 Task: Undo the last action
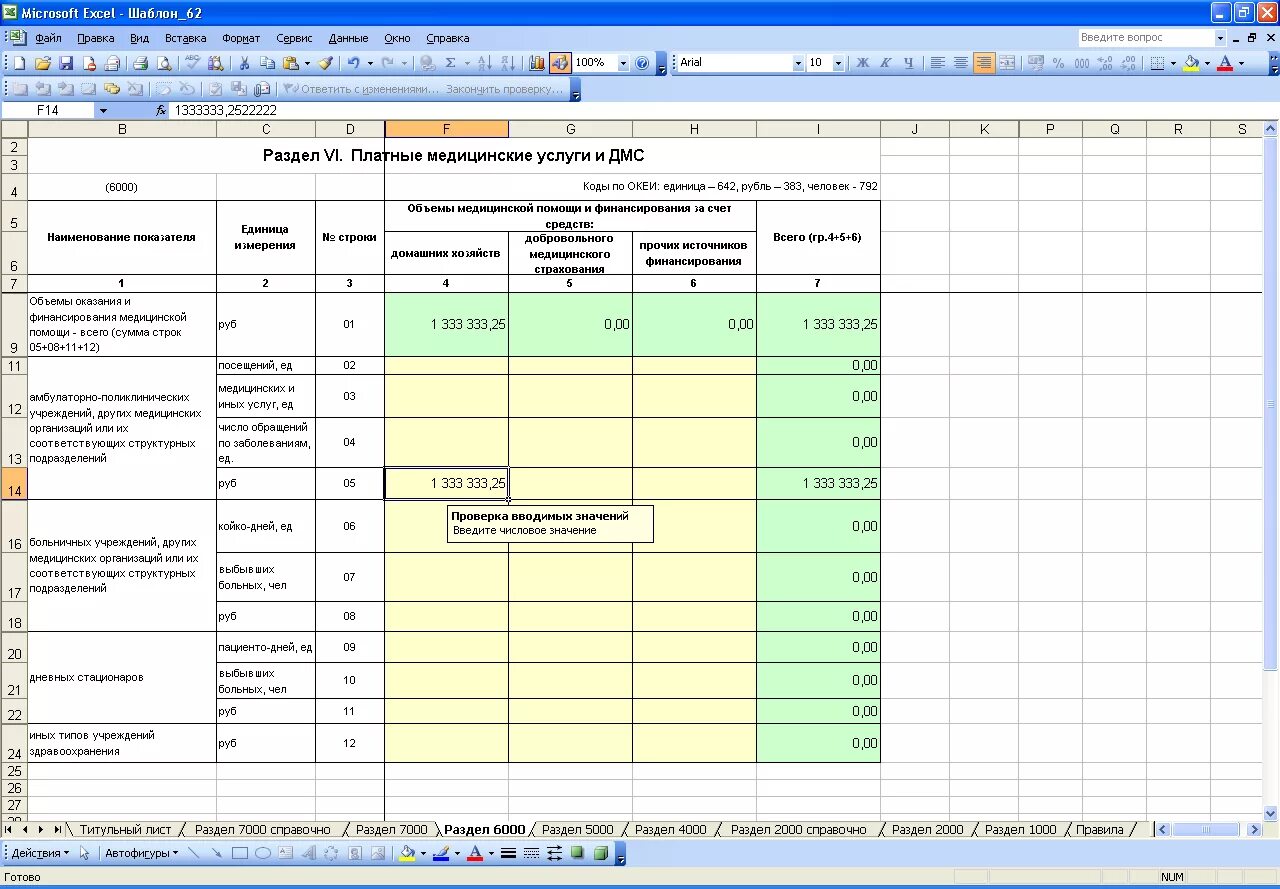coord(354,63)
